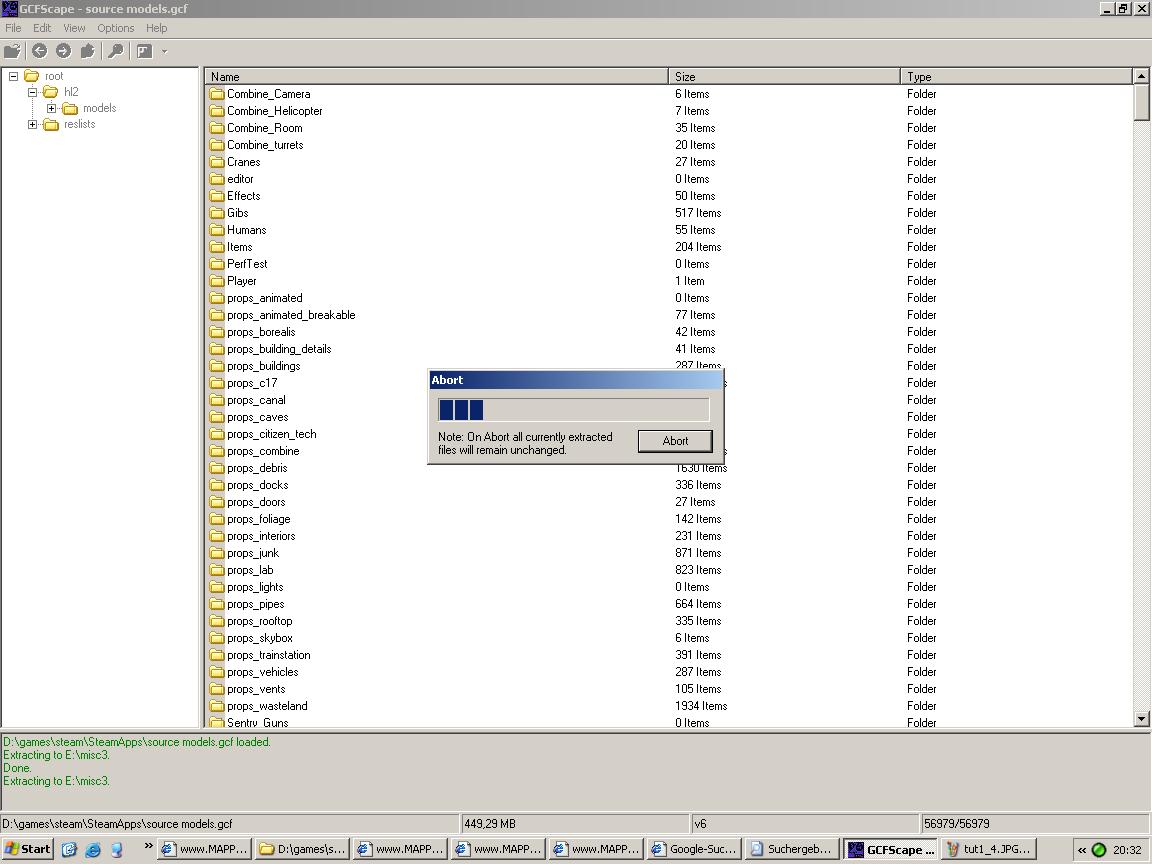The image size is (1152, 864).
Task: Click the Open file toolbar icon
Action: [x=12, y=51]
